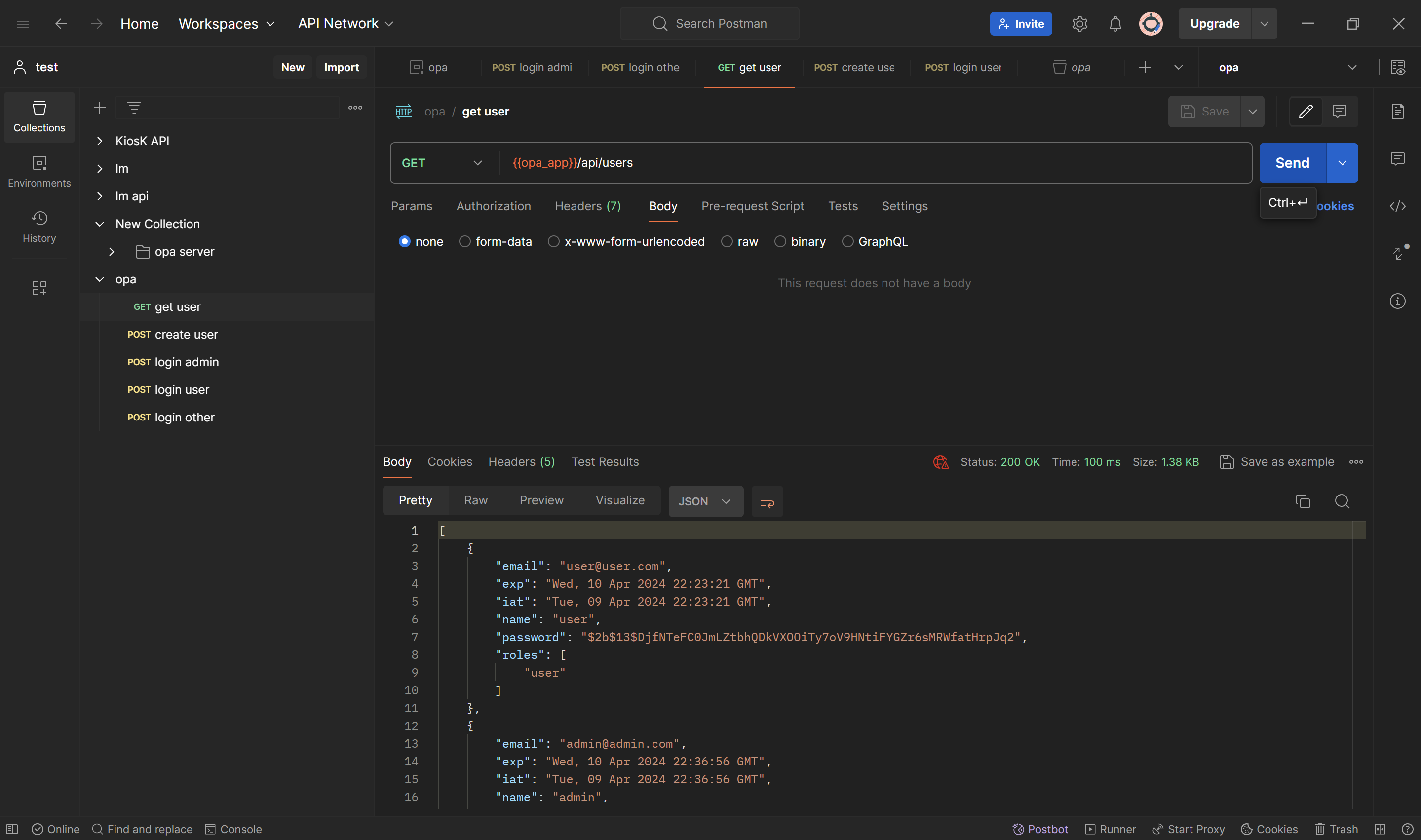
Task: Collapse the opa collection
Action: (x=100, y=280)
